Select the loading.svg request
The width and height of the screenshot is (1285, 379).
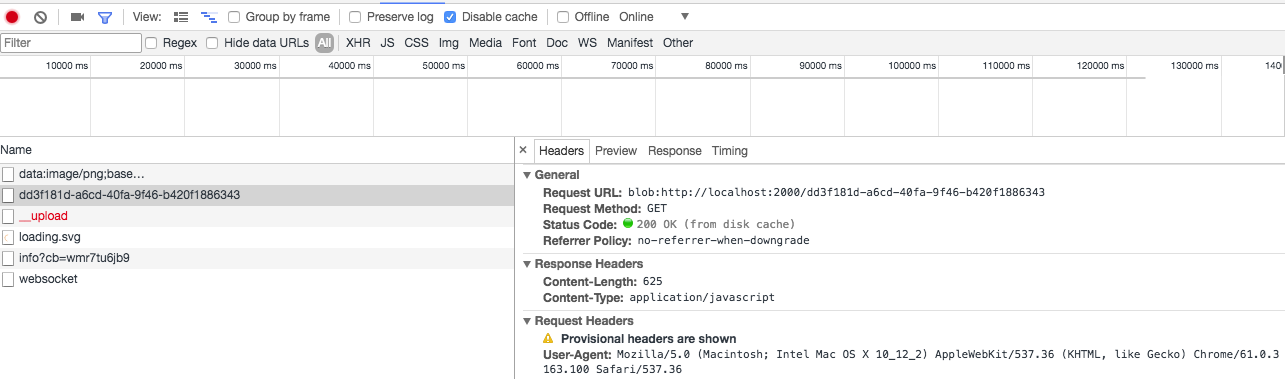coord(257,237)
